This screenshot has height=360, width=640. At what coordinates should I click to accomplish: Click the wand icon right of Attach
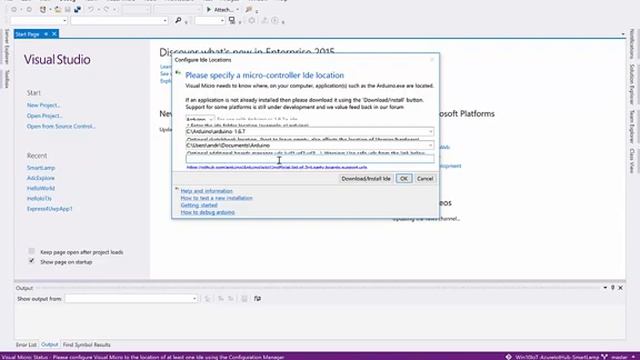249,9
